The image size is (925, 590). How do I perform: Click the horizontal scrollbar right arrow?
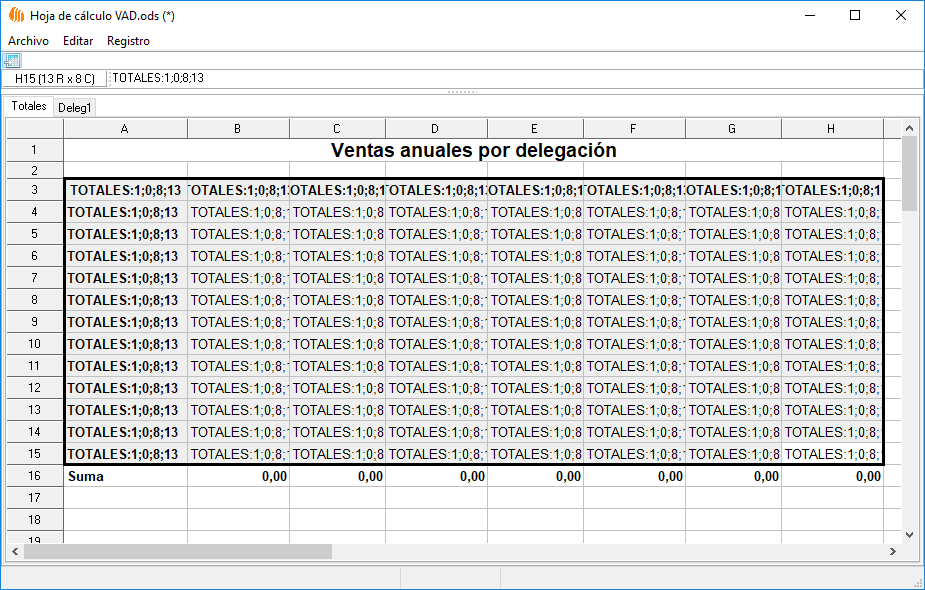(892, 551)
